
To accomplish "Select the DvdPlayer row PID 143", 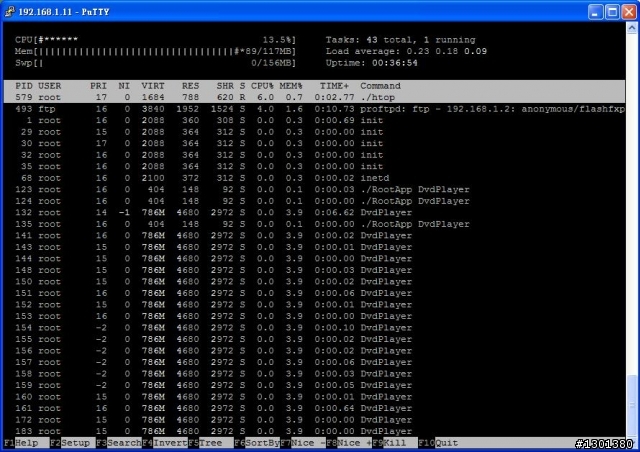I will pos(314,247).
